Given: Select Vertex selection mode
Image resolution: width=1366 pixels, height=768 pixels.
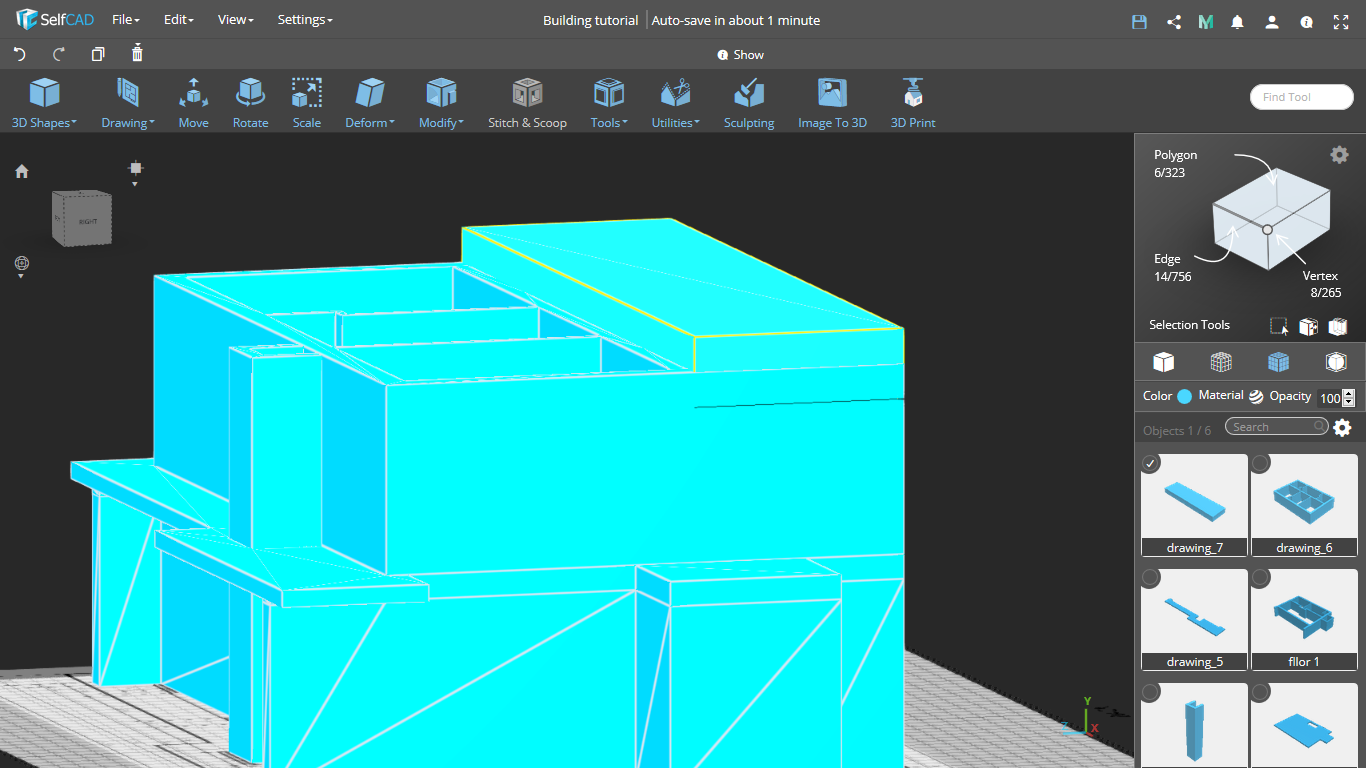Looking at the screenshot, I should [1322, 284].
